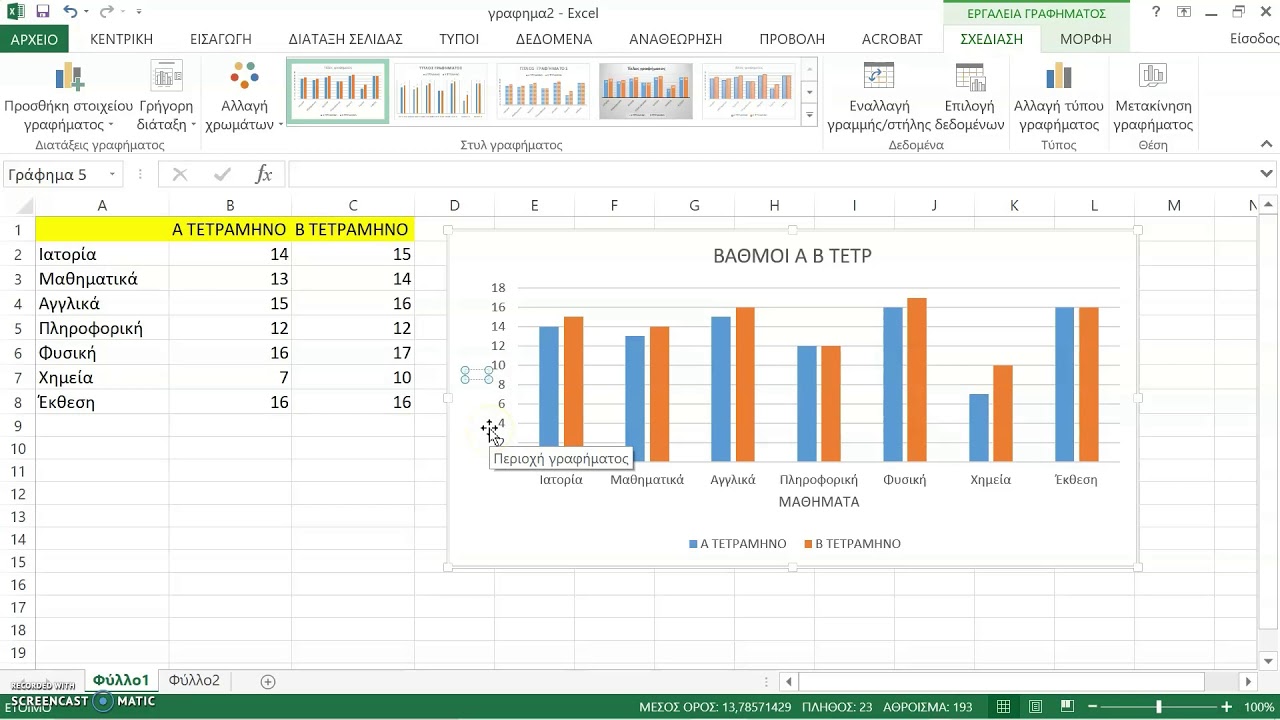
Task: Switch to Page Break Preview icon
Action: (1069, 707)
